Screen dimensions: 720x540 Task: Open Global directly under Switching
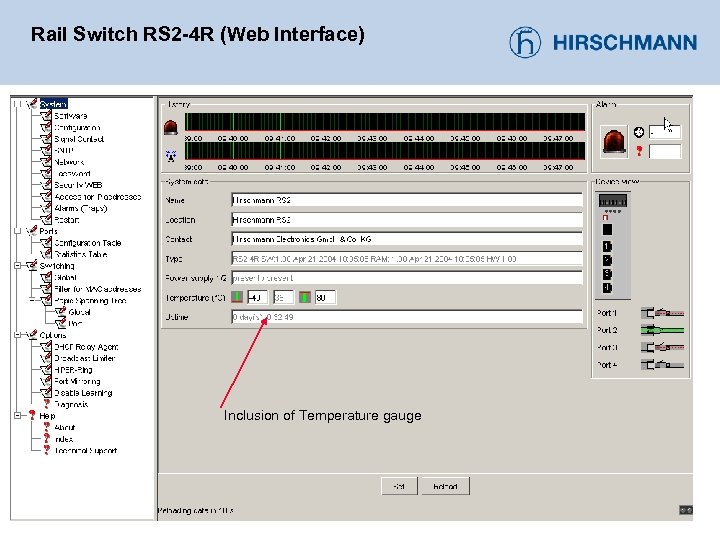point(65,277)
